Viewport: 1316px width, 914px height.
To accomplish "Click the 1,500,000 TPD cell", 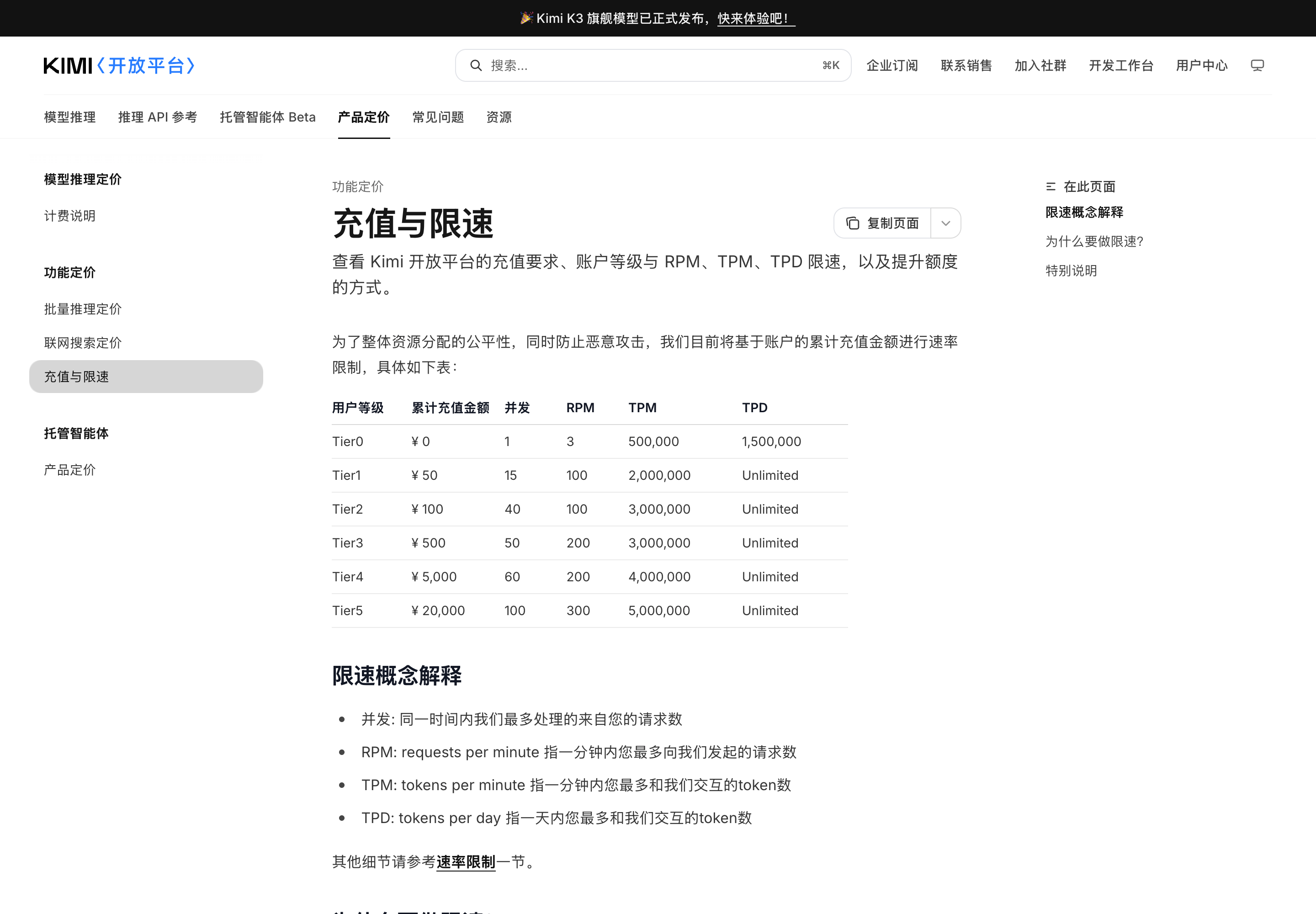I will tap(771, 441).
